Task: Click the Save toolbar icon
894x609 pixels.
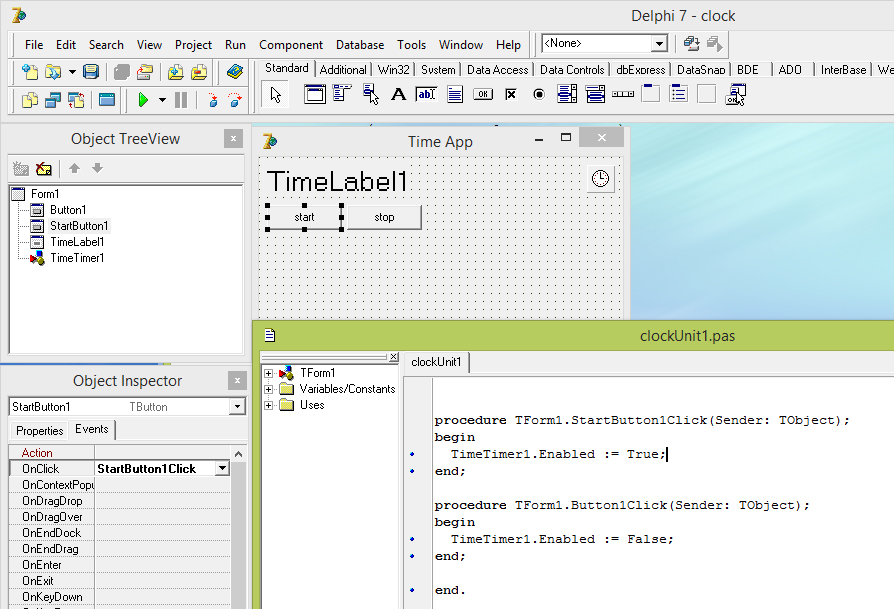Action: pos(91,72)
